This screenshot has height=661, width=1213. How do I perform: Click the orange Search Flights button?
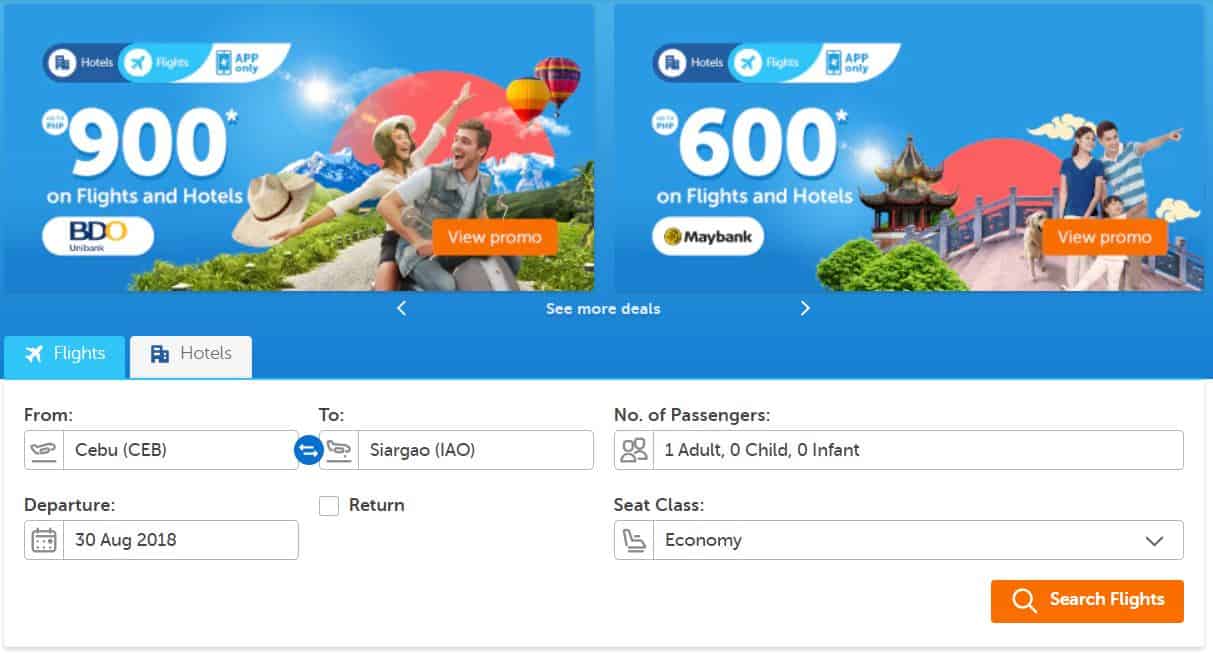coord(1087,601)
